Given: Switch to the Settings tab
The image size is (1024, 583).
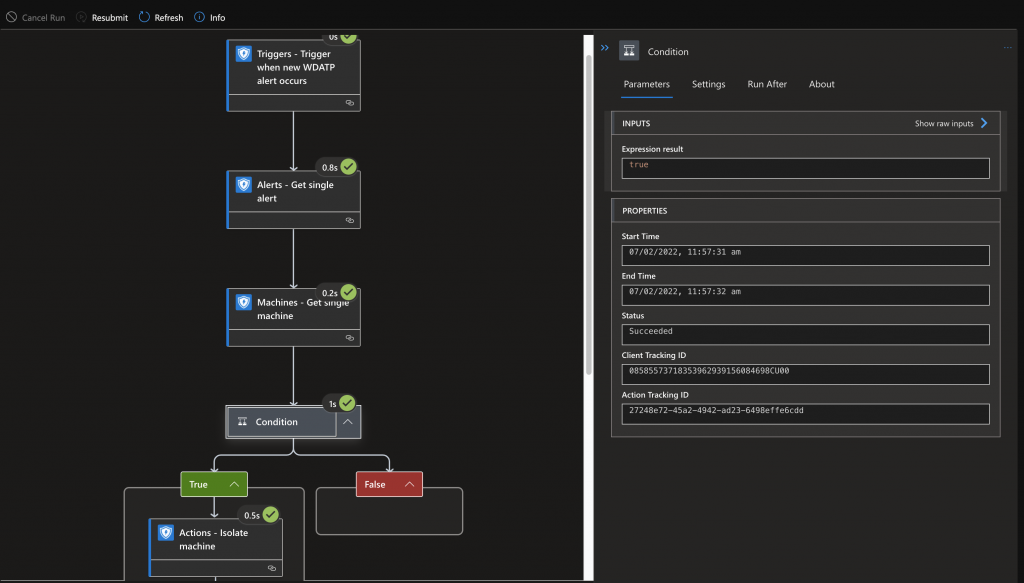Looking at the screenshot, I should coord(709,84).
